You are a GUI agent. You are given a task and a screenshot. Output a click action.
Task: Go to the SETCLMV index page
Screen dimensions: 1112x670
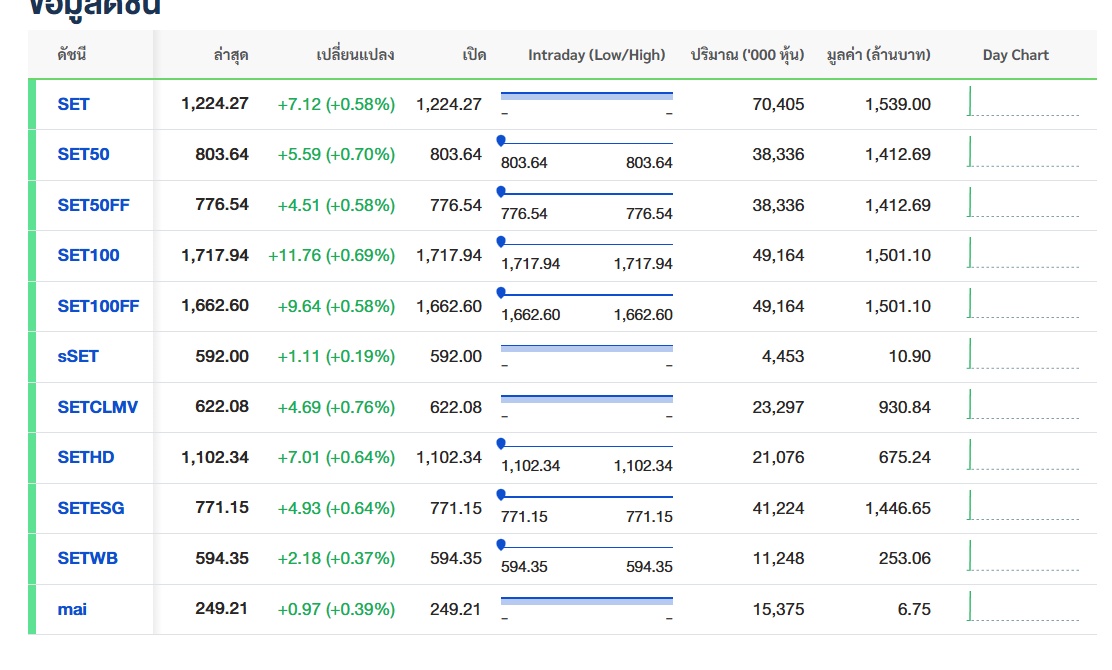click(97, 408)
